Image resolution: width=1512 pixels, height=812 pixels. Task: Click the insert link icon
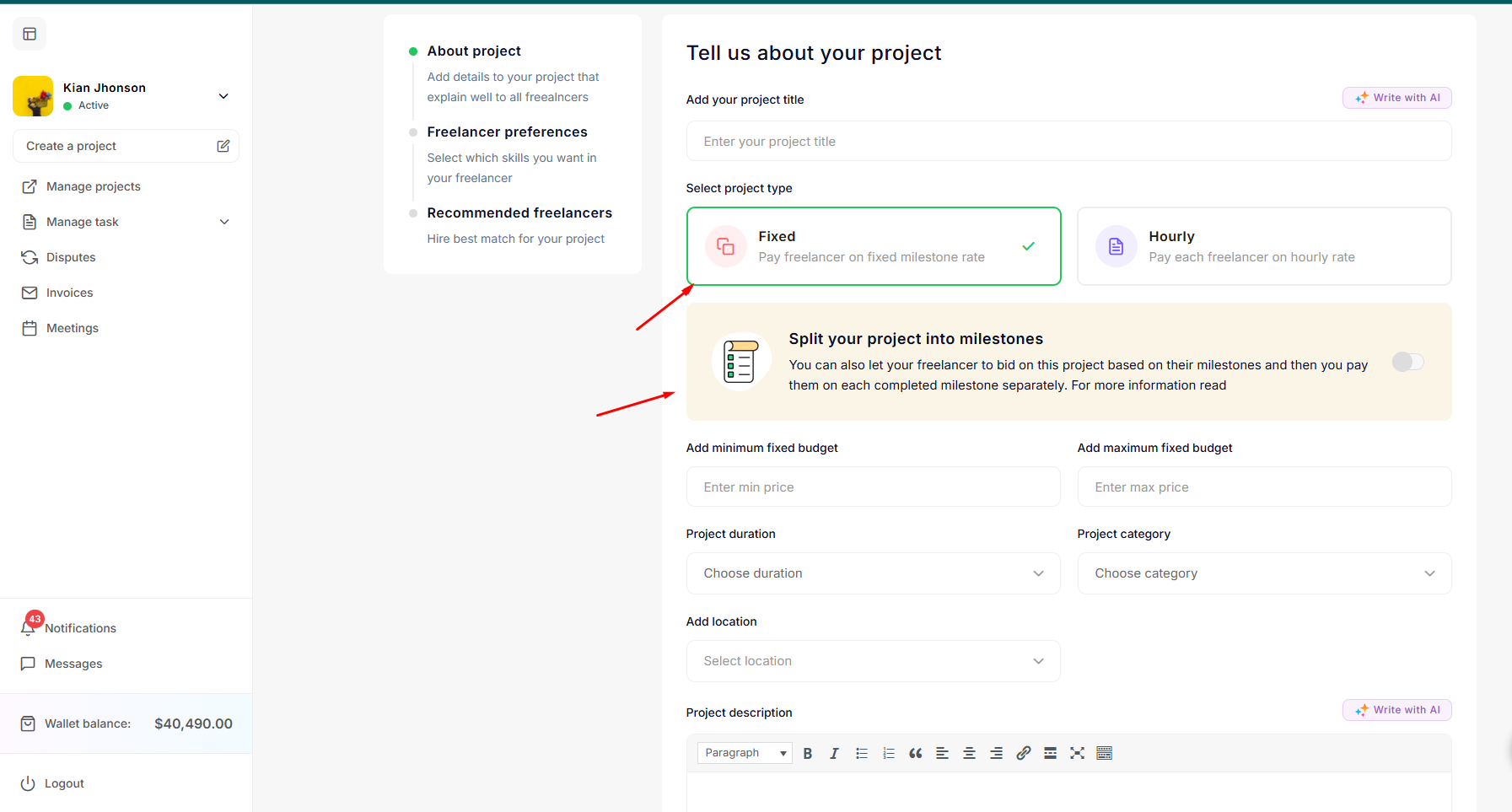point(1023,754)
